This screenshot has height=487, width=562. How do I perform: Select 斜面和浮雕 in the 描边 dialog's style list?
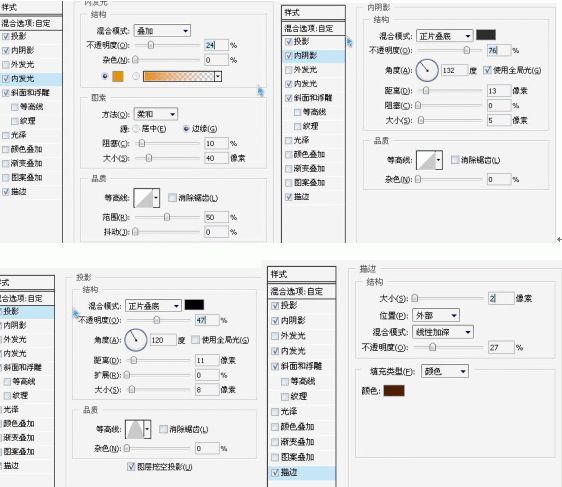(x=301, y=366)
